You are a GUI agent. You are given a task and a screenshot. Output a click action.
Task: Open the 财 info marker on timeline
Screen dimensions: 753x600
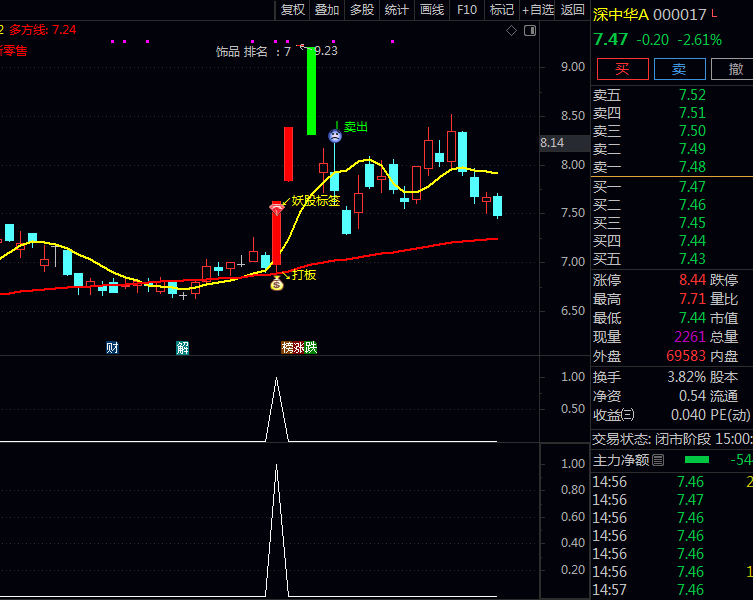tap(112, 348)
